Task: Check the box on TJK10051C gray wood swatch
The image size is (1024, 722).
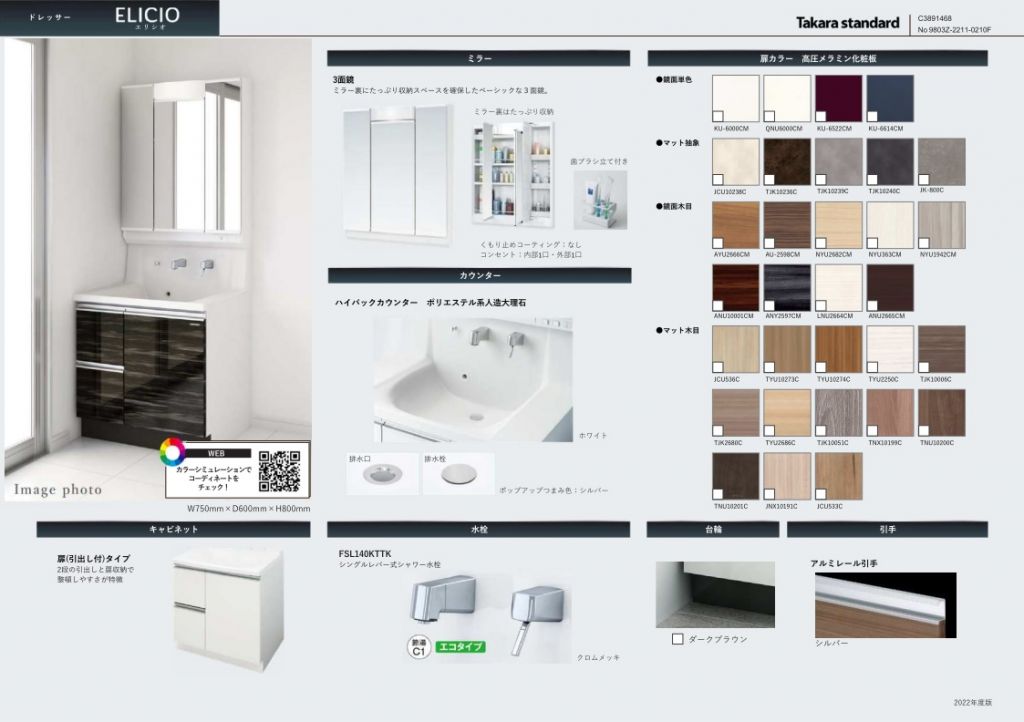Action: pyautogui.click(x=821, y=431)
